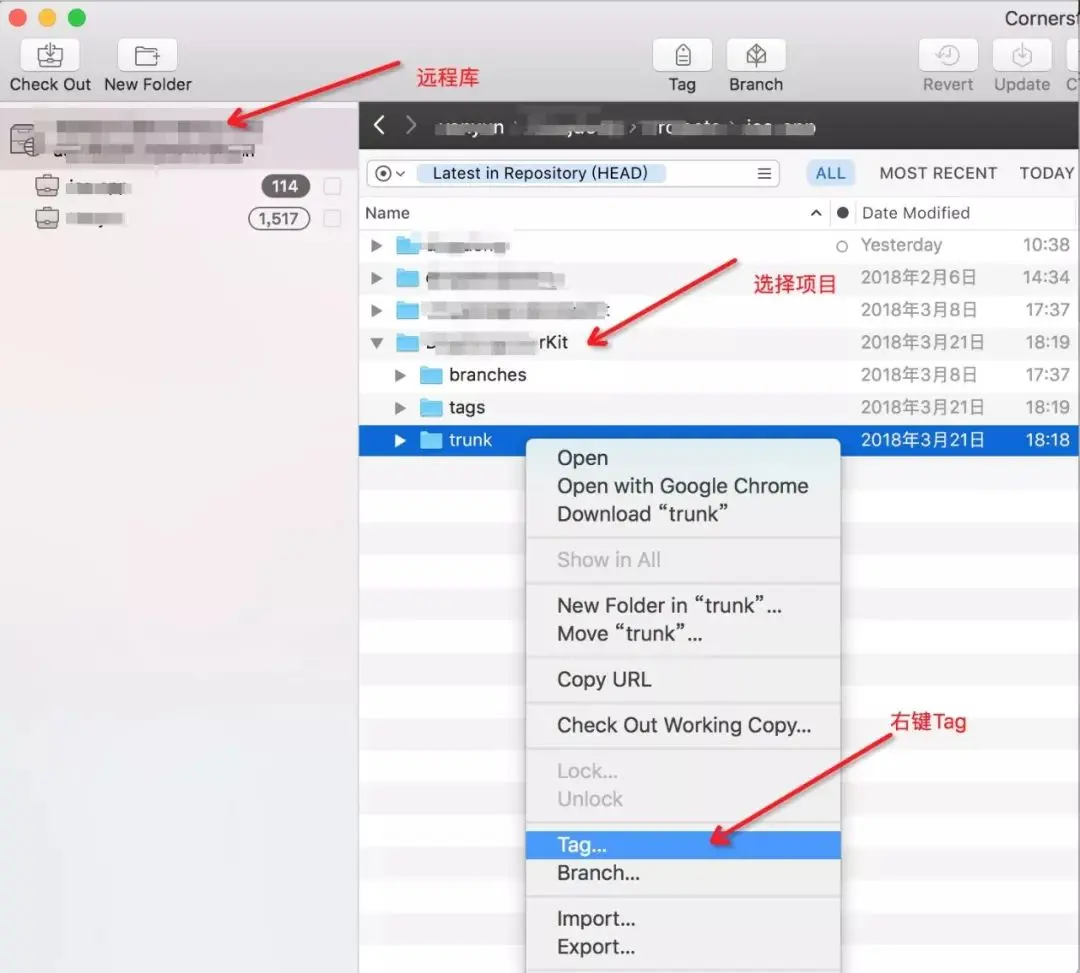The height and width of the screenshot is (973, 1080).
Task: Click the Revert toolbar icon
Action: pyautogui.click(x=948, y=56)
